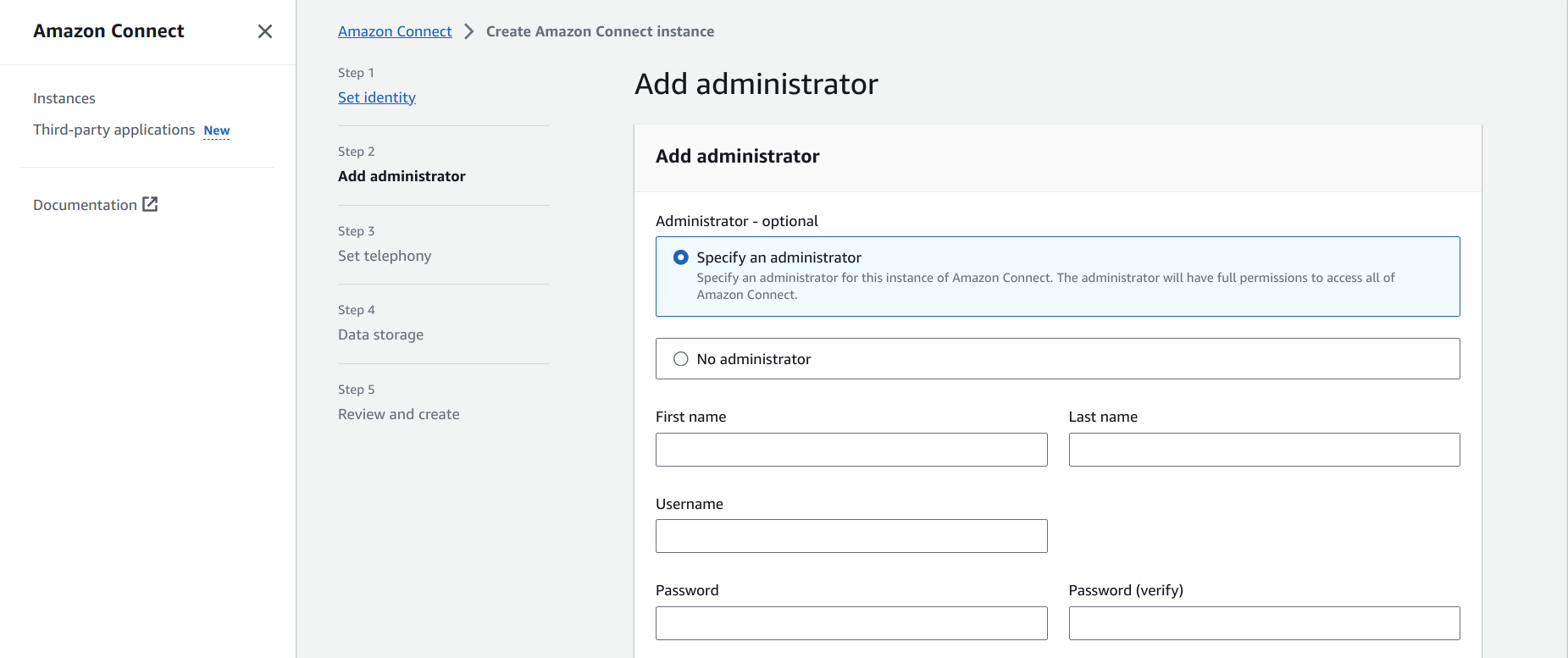Viewport: 1568px width, 658px height.
Task: Click Step 5 Review and create
Action: point(399,414)
